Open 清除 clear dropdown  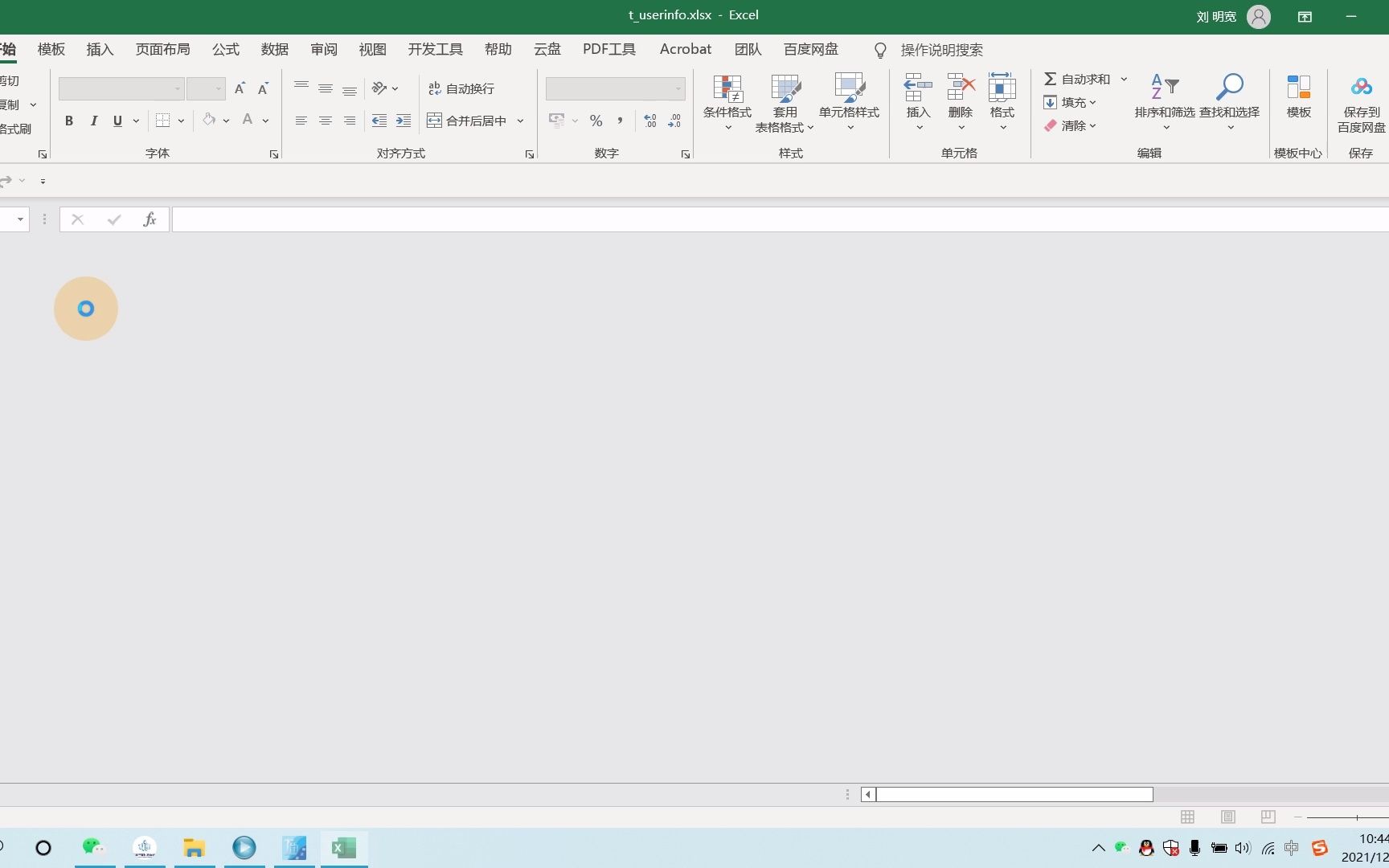pyautogui.click(x=1070, y=125)
